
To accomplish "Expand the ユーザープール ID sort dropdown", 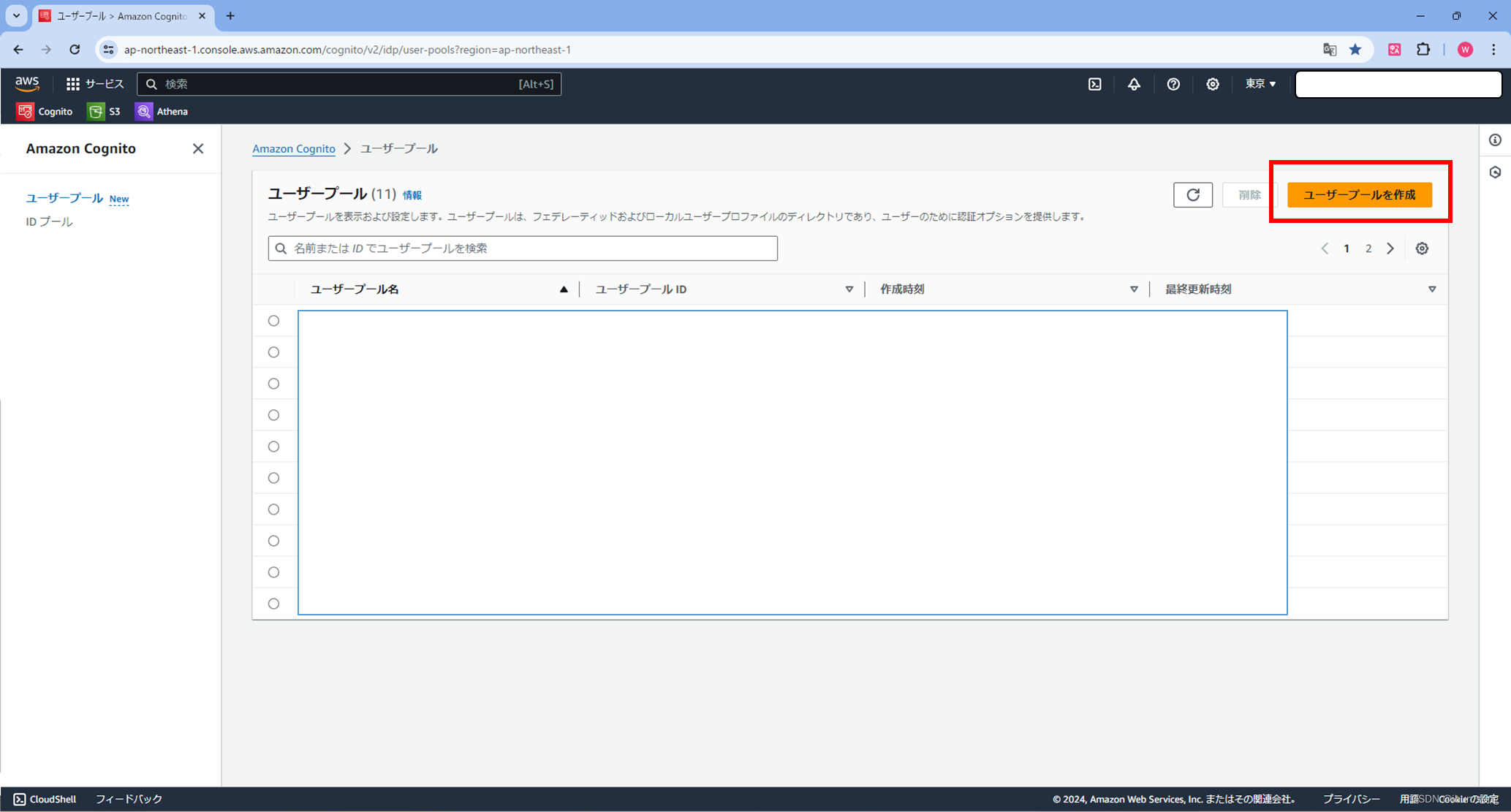I will tap(850, 289).
